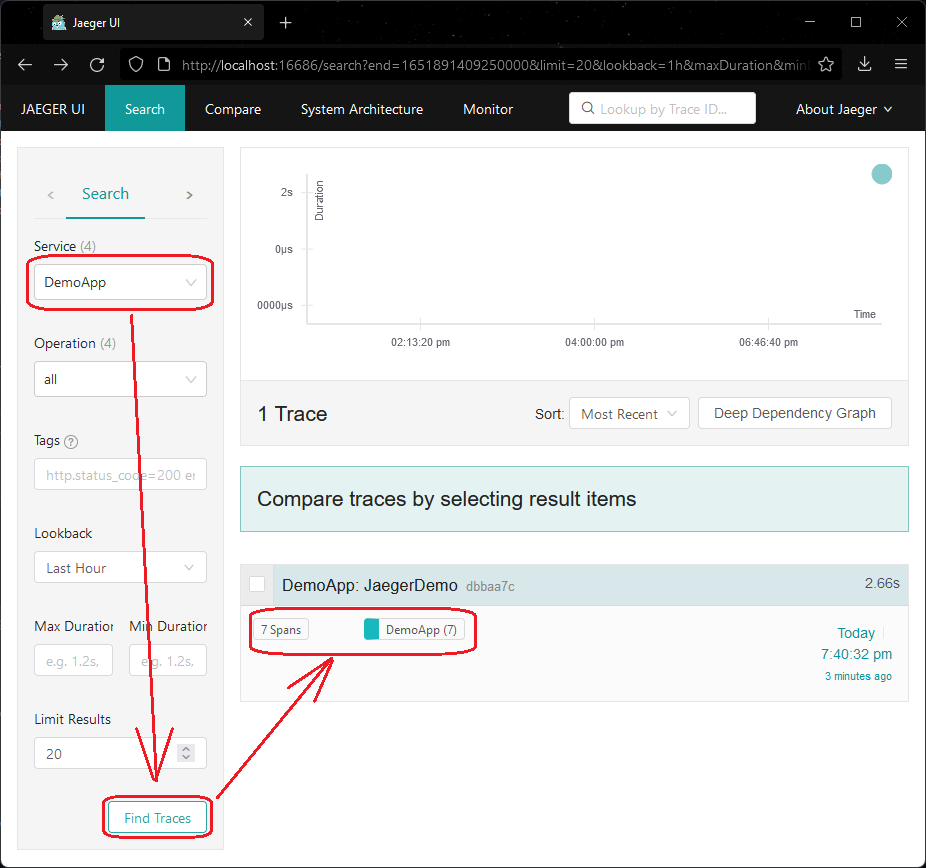Open the Service dropdown showing DemoApp
Image resolution: width=926 pixels, height=868 pixels.
pyautogui.click(x=120, y=282)
